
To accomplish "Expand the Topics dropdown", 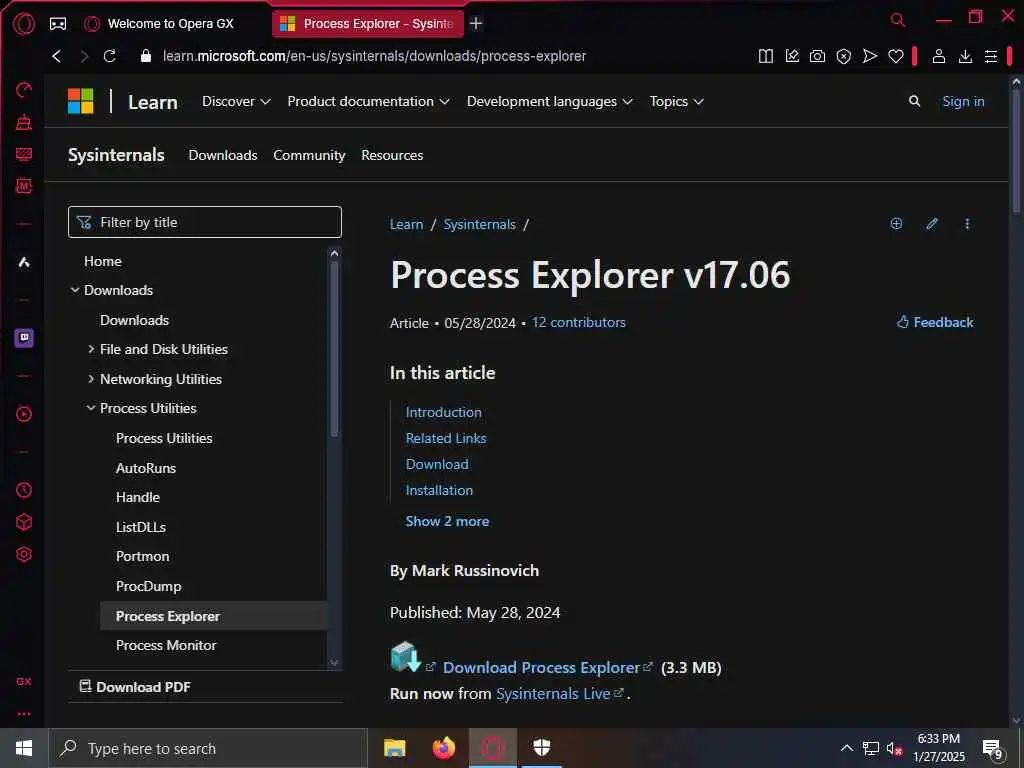I will coord(676,101).
